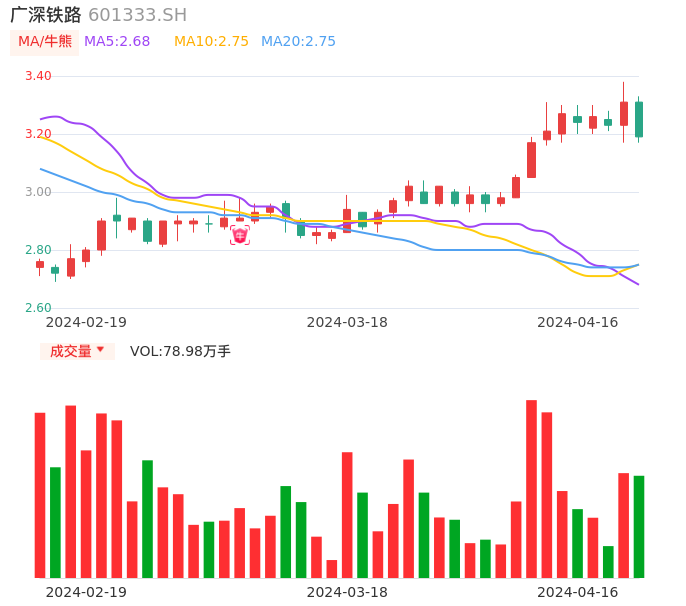Click the 2024-03-18 date under the volume chart
The image size is (686, 606).
[347, 592]
